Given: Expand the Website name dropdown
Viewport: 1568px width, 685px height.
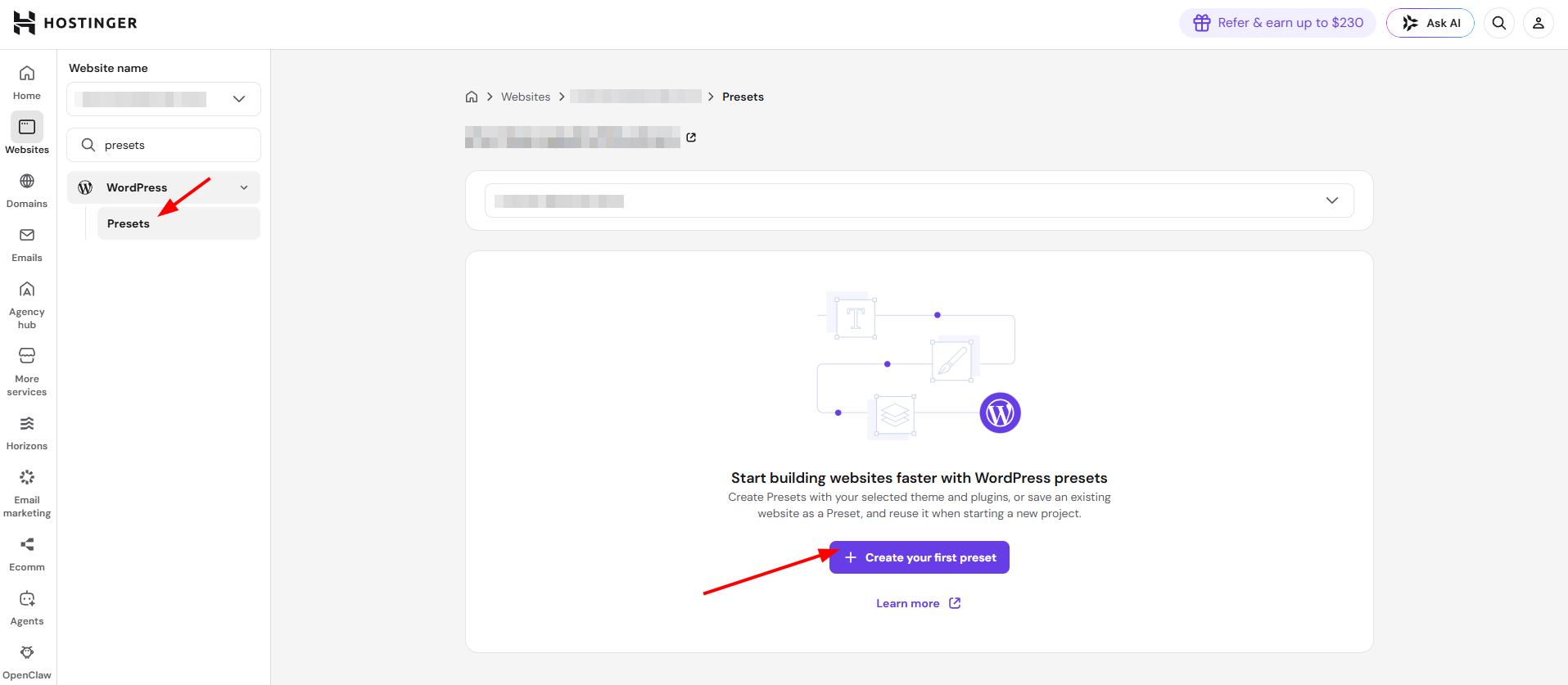Looking at the screenshot, I should (x=164, y=99).
